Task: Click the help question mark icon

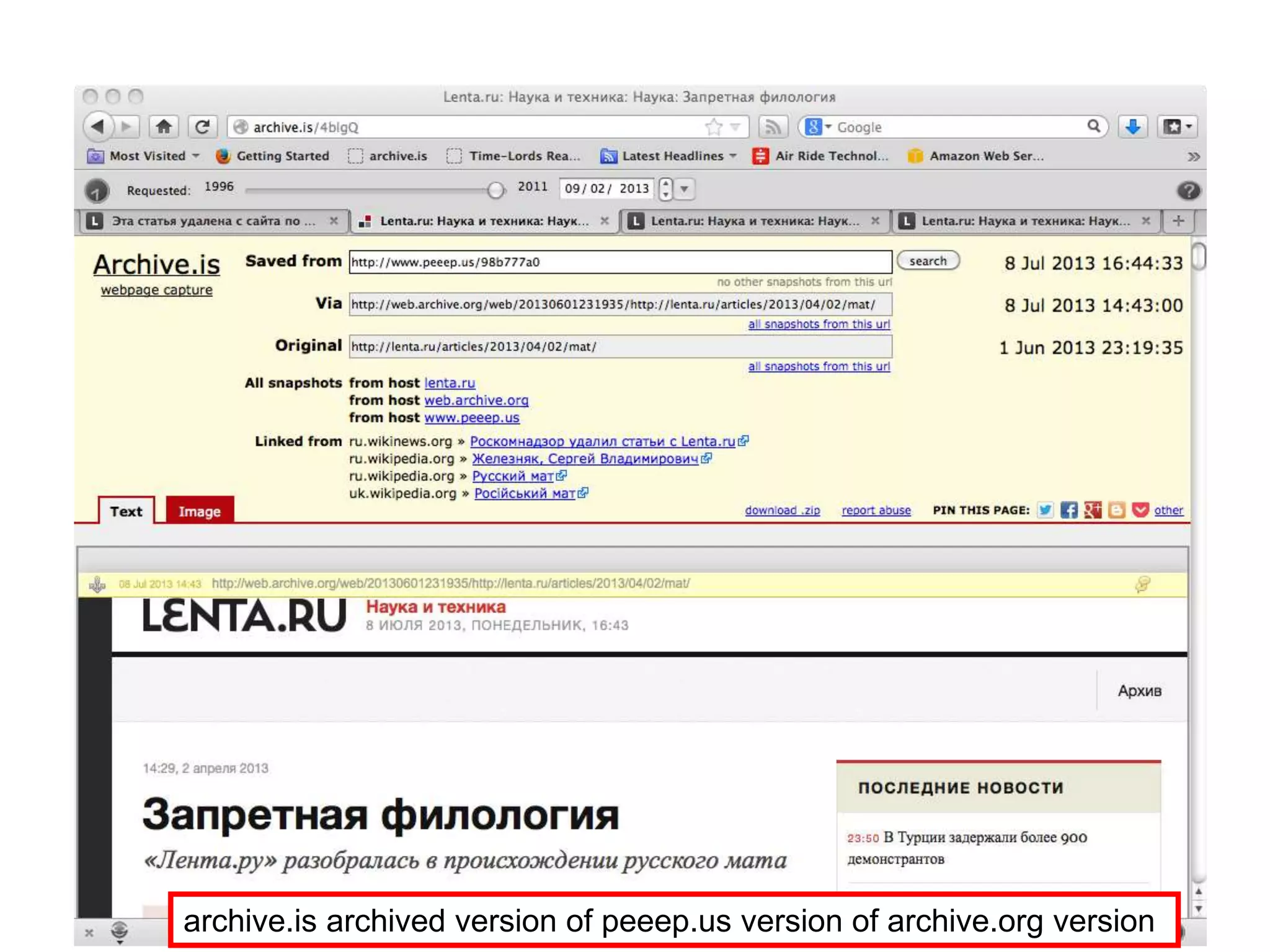Action: click(1188, 191)
